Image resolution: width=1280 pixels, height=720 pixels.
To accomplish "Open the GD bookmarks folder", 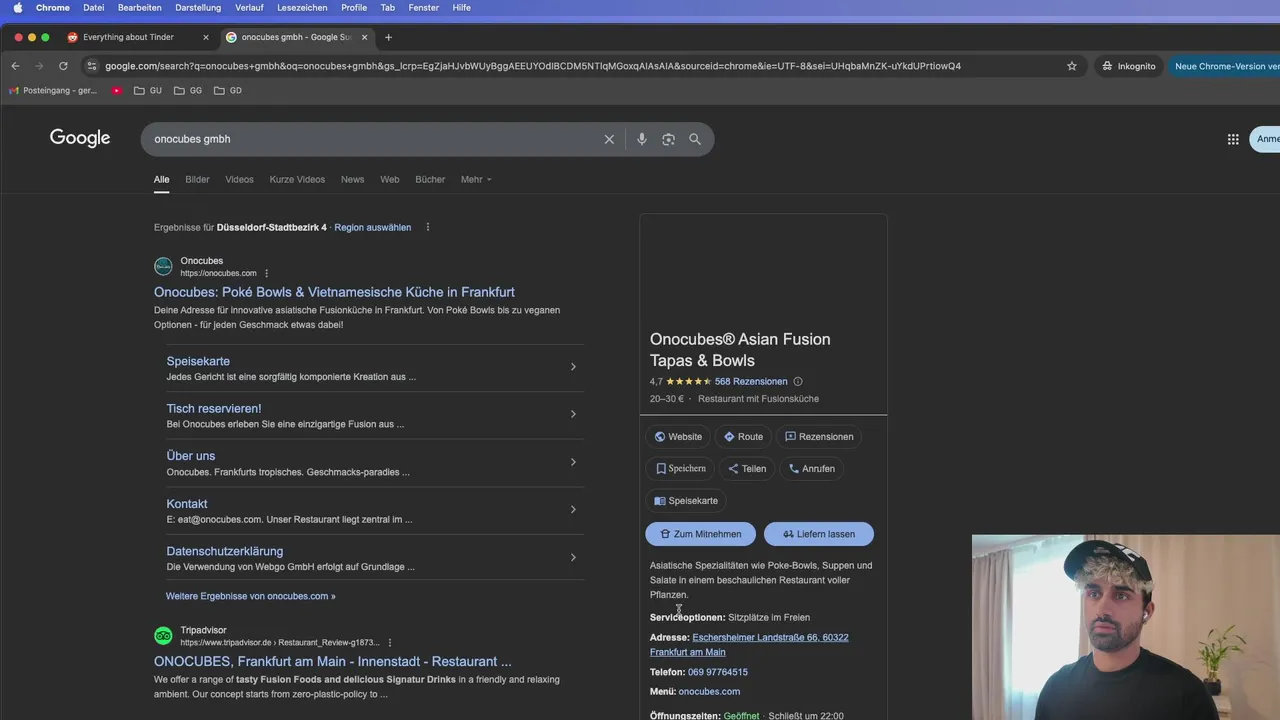I will (228, 90).
